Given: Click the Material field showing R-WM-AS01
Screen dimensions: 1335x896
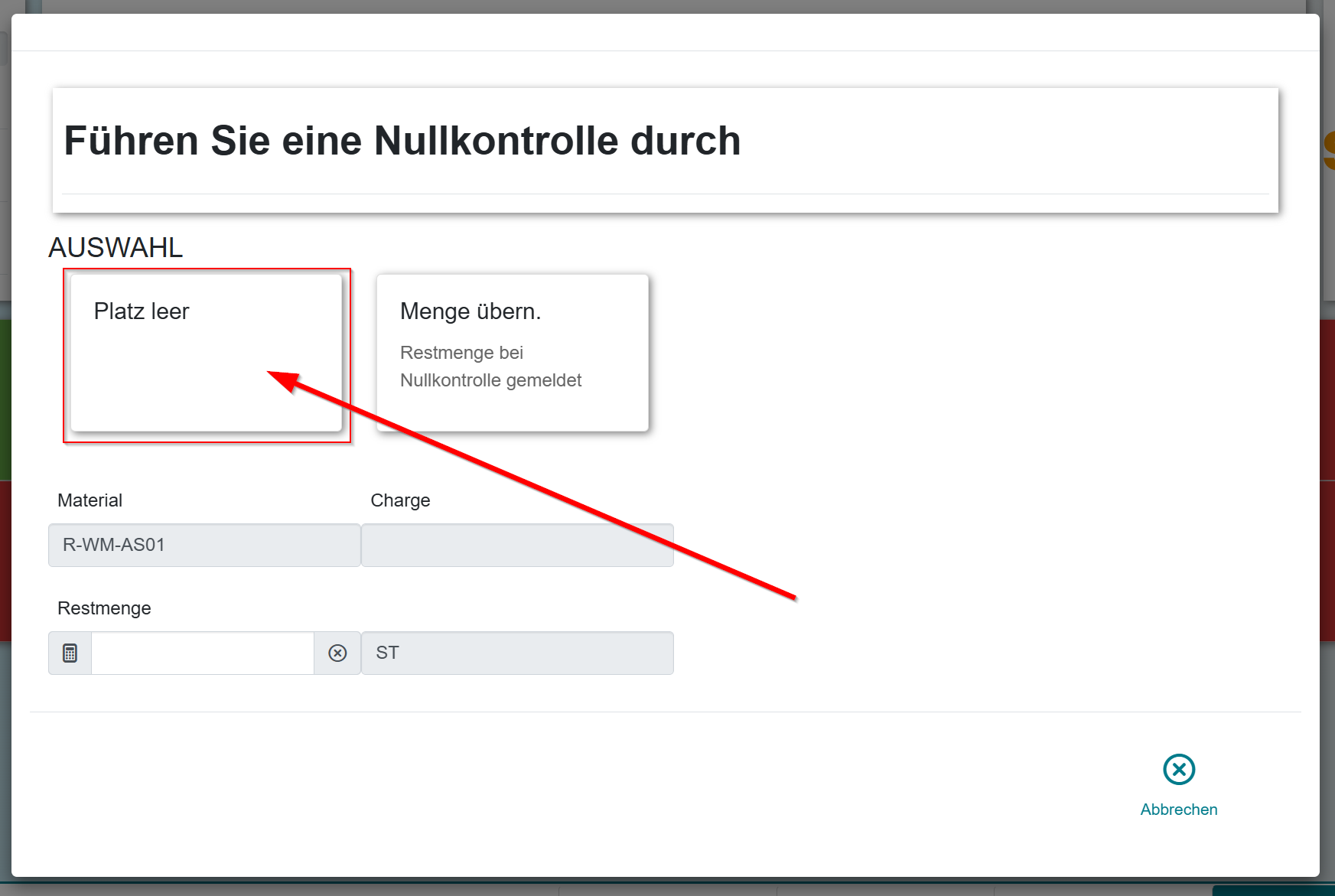Looking at the screenshot, I should click(x=204, y=545).
